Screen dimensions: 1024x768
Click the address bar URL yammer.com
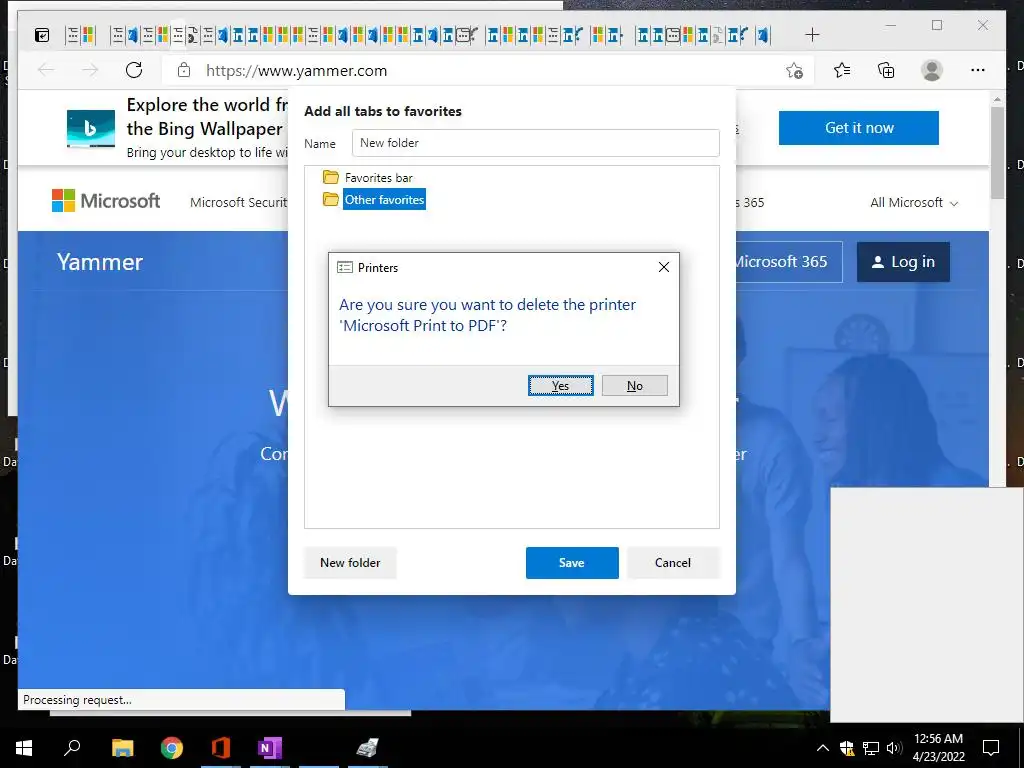point(296,71)
